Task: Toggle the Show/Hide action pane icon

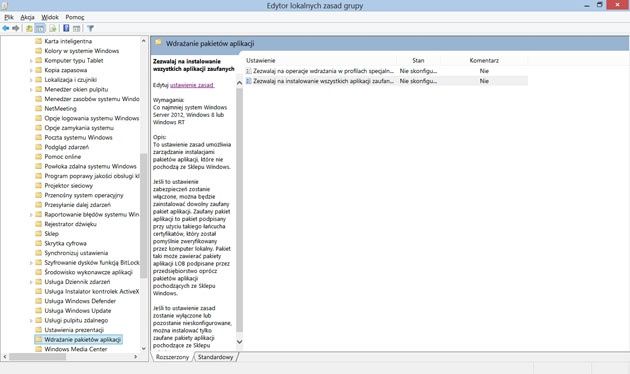Action: (x=76, y=28)
